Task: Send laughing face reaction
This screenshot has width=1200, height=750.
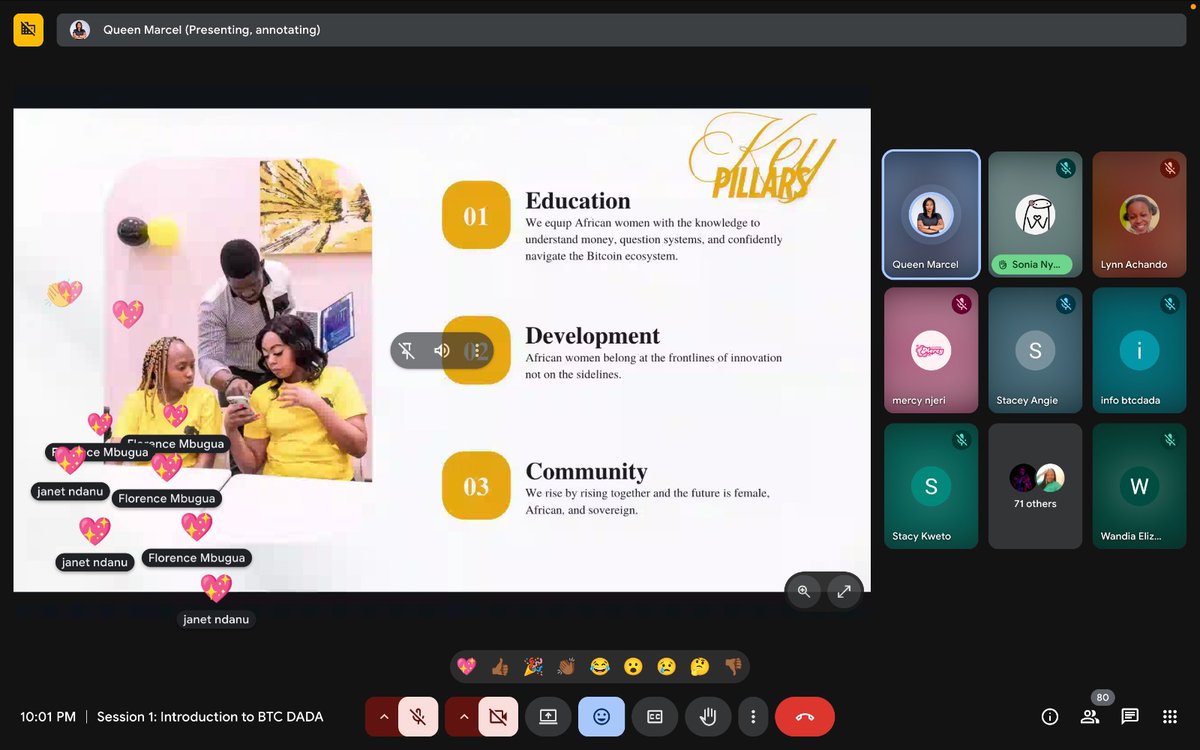Action: coord(600,666)
